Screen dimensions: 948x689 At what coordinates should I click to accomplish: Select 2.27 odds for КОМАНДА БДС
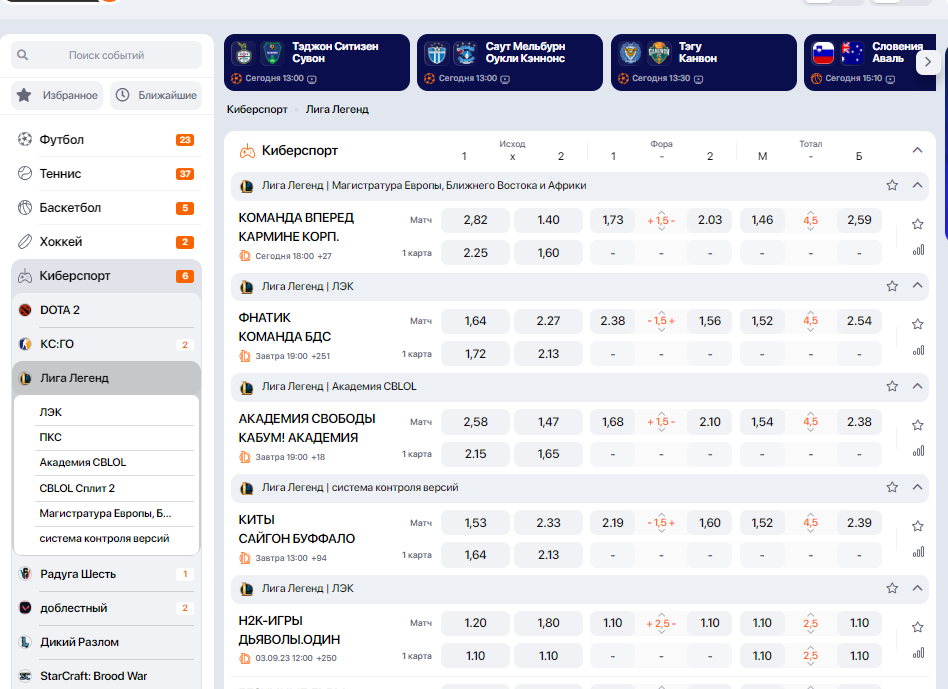[548, 321]
